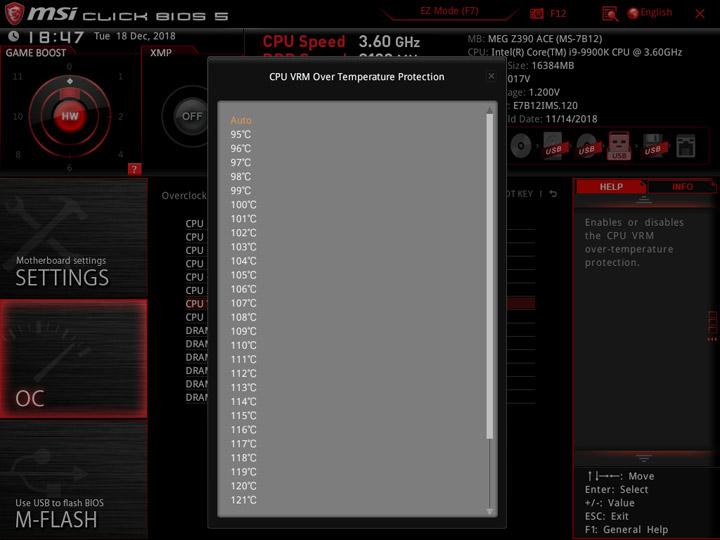Click the scroll up arrow in popup
This screenshot has width=720, height=540.
click(489, 110)
